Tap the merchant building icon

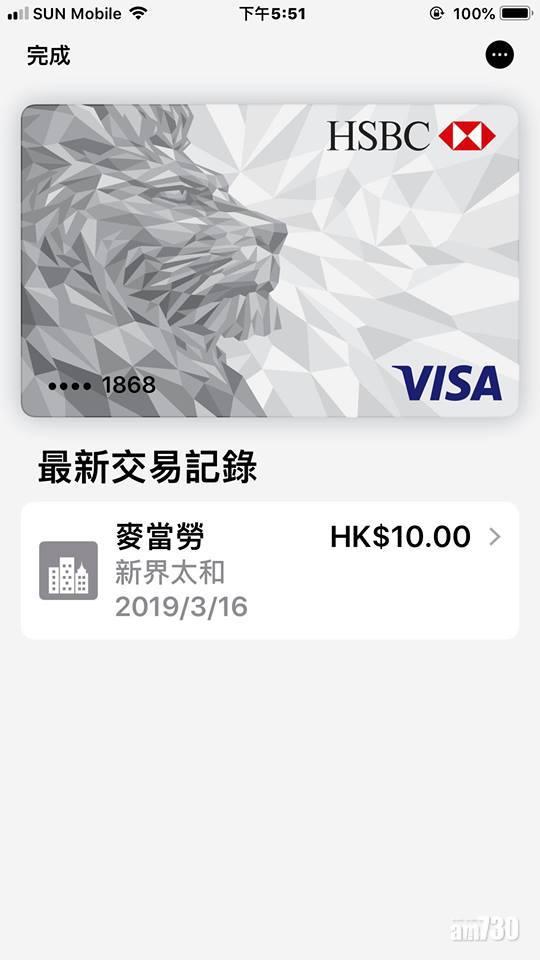(x=69, y=571)
